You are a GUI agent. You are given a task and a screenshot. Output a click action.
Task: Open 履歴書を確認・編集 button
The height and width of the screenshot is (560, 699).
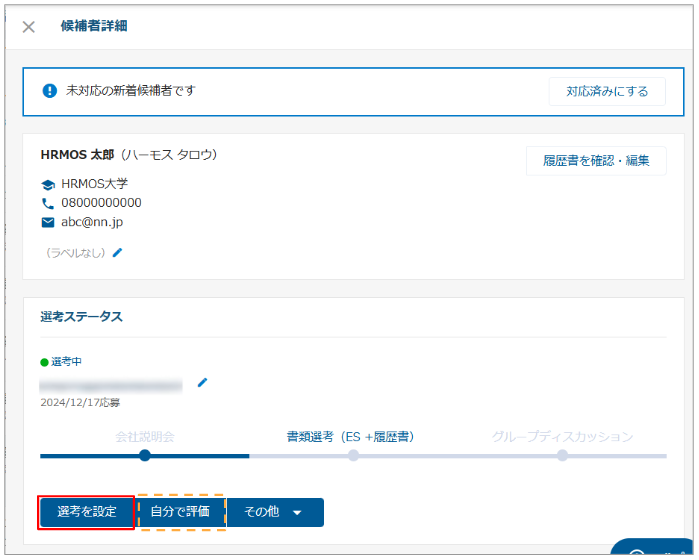[x=596, y=161]
